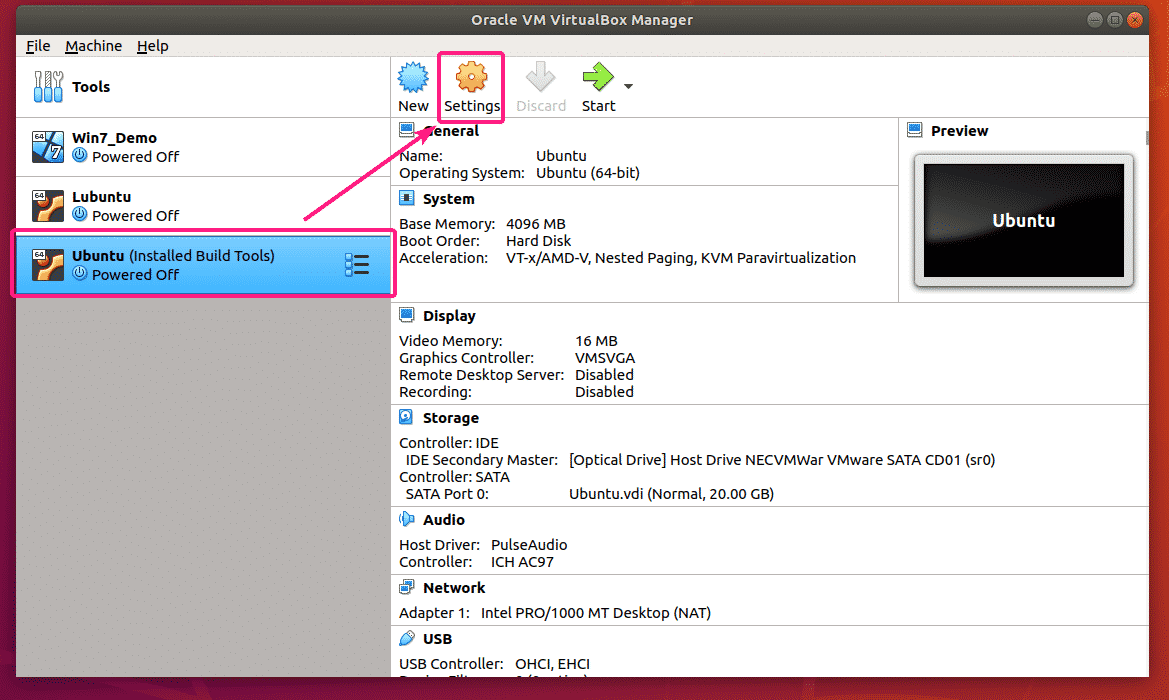Click the Recording 'Disabled' value
This screenshot has width=1169, height=700.
(604, 392)
